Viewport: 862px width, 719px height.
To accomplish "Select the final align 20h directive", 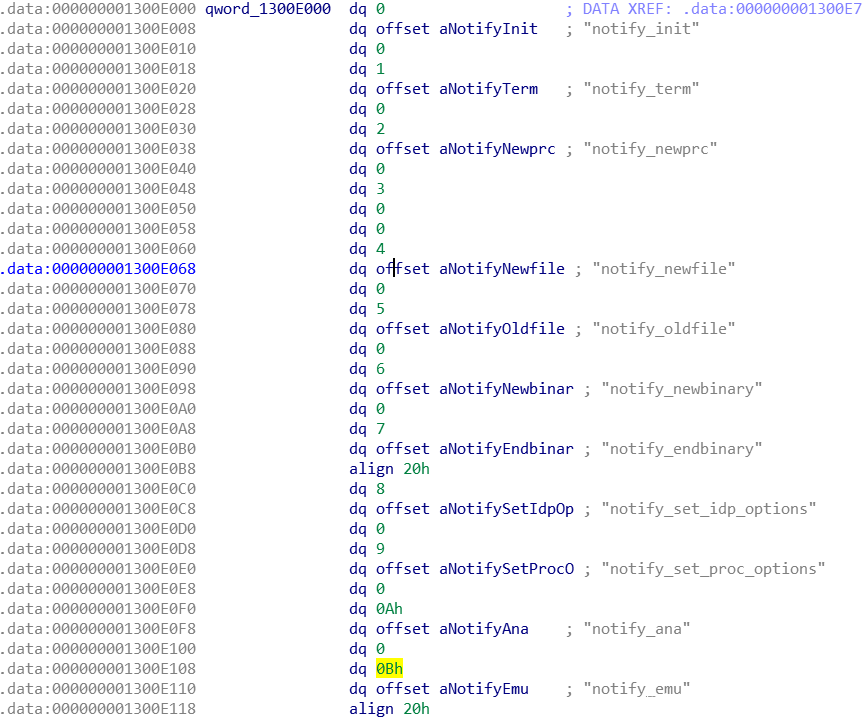I will point(390,709).
